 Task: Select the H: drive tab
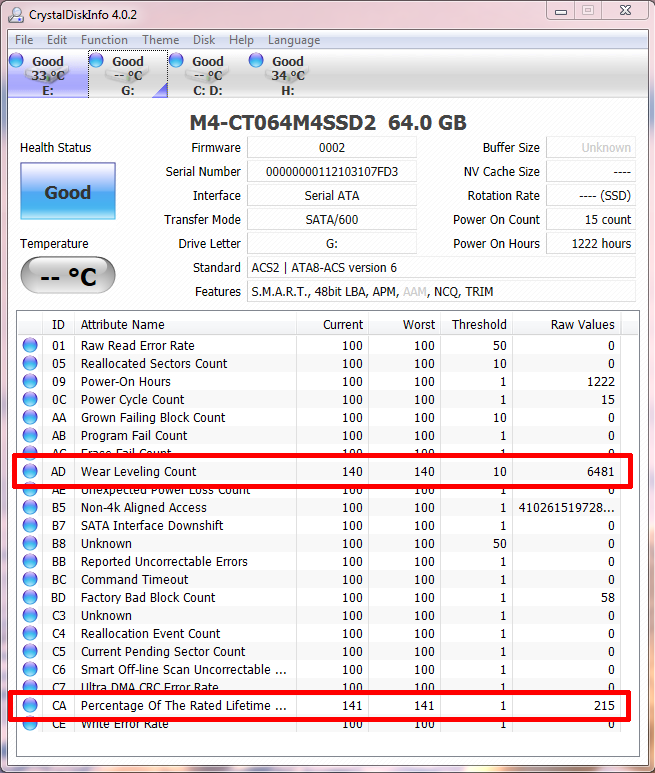288,74
